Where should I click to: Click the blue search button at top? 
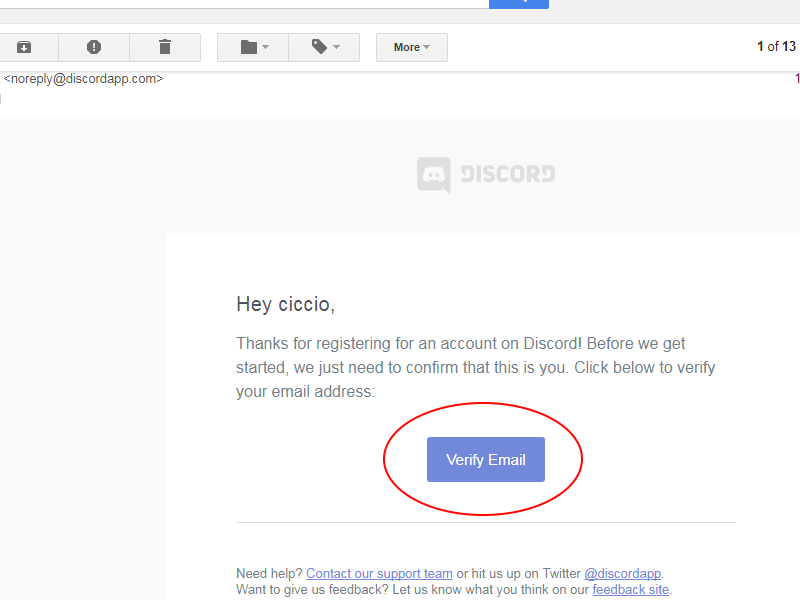coord(519,4)
